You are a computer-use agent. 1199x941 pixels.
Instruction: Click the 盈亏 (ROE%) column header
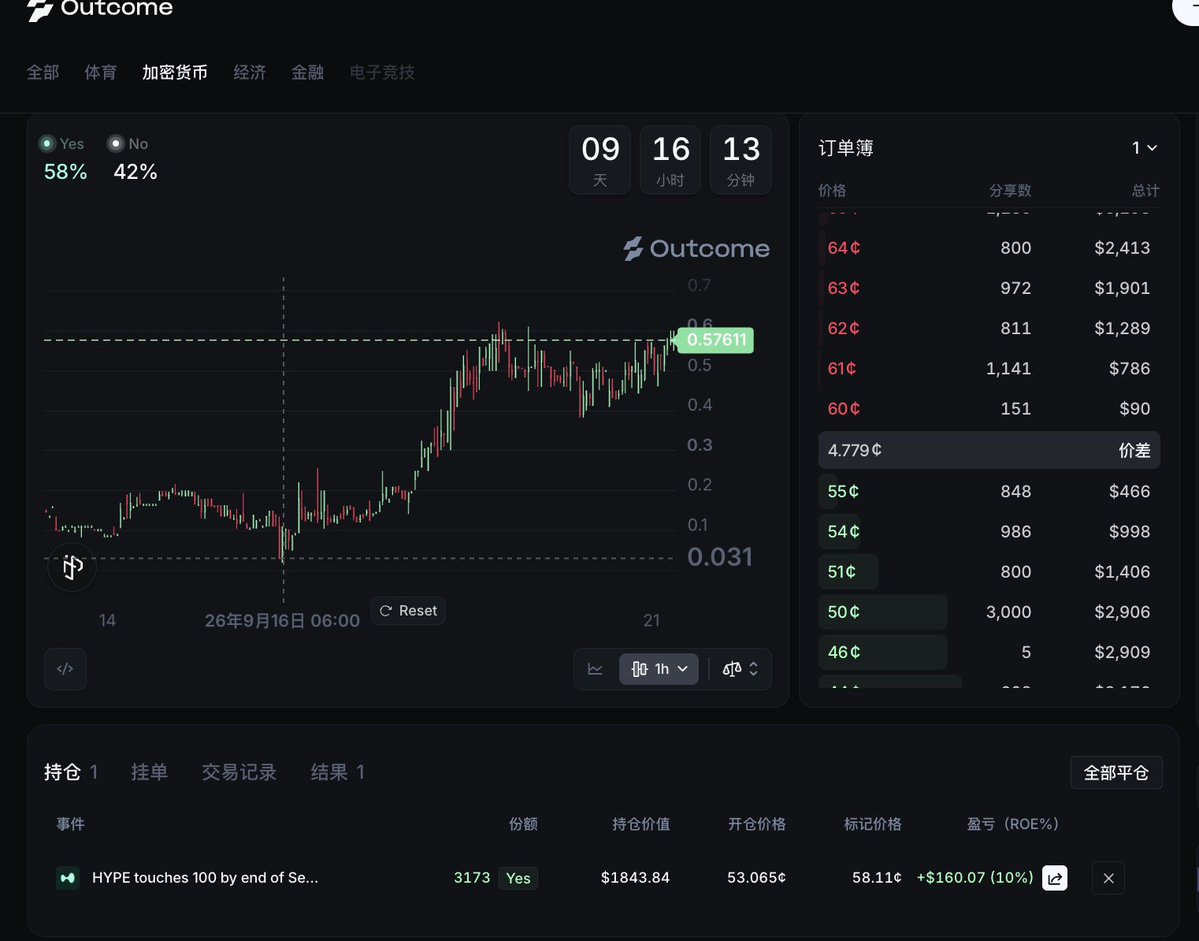coord(1012,824)
